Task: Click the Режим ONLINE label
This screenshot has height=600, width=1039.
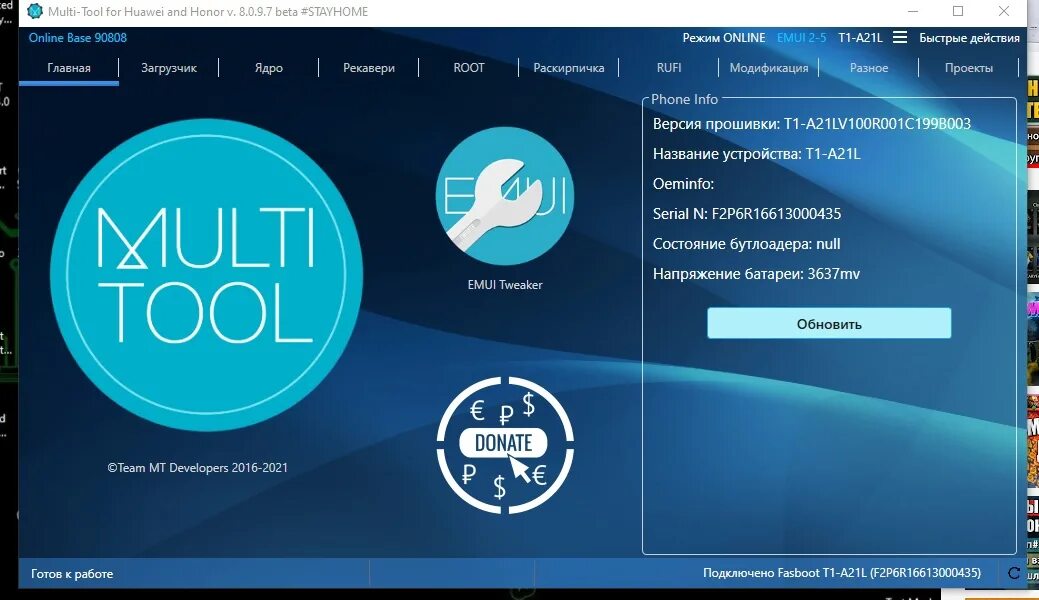Action: (724, 38)
